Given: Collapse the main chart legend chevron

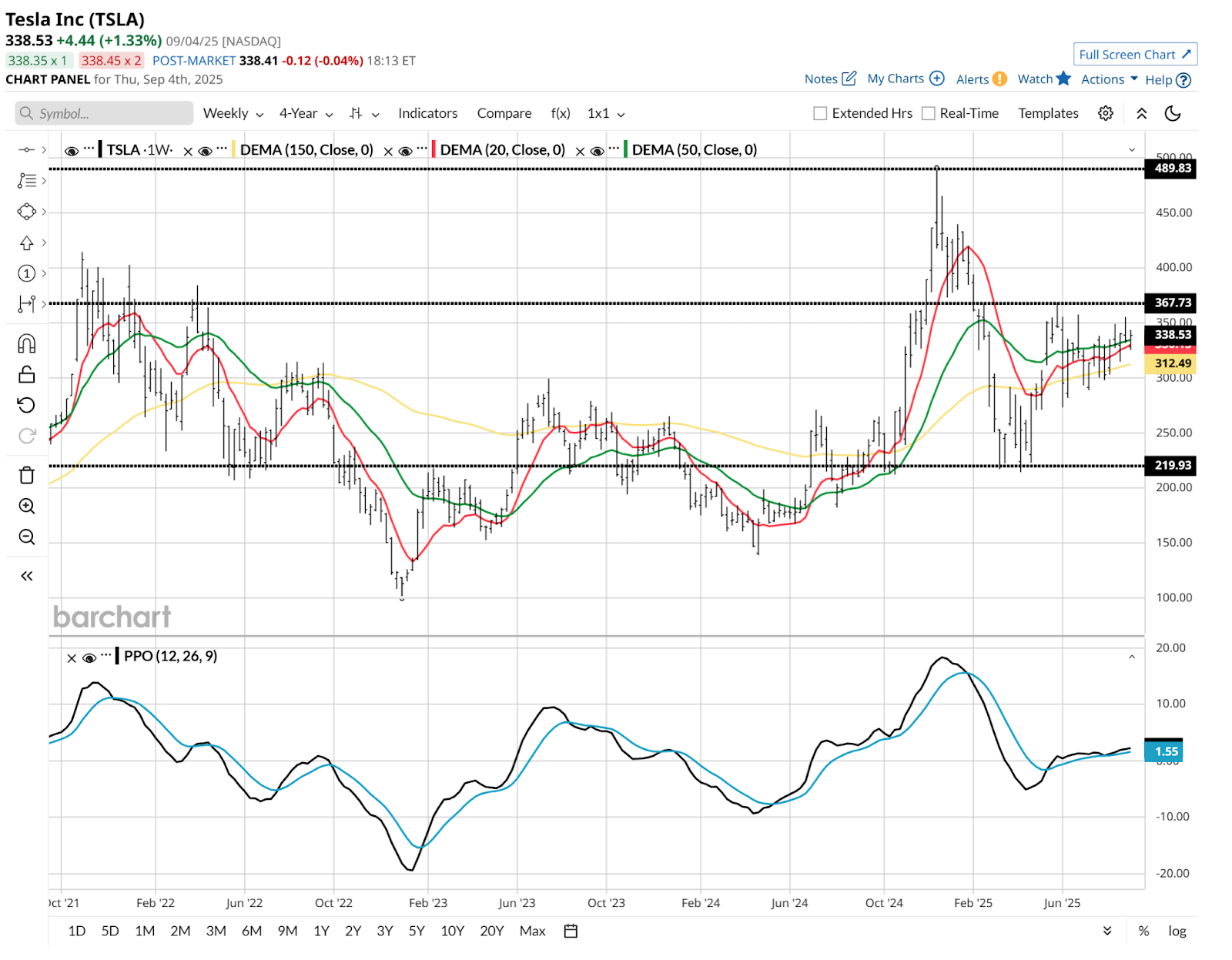Looking at the screenshot, I should (x=1132, y=150).
